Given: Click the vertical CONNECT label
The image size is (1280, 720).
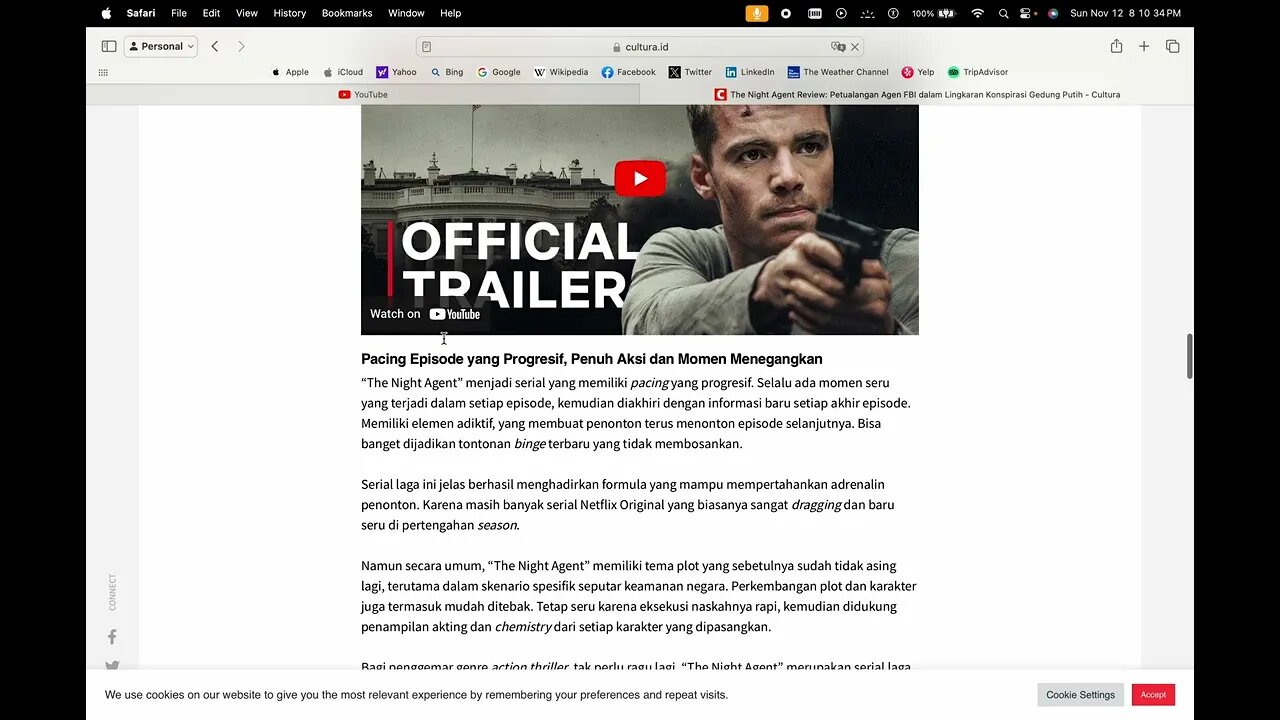Looking at the screenshot, I should [x=112, y=592].
